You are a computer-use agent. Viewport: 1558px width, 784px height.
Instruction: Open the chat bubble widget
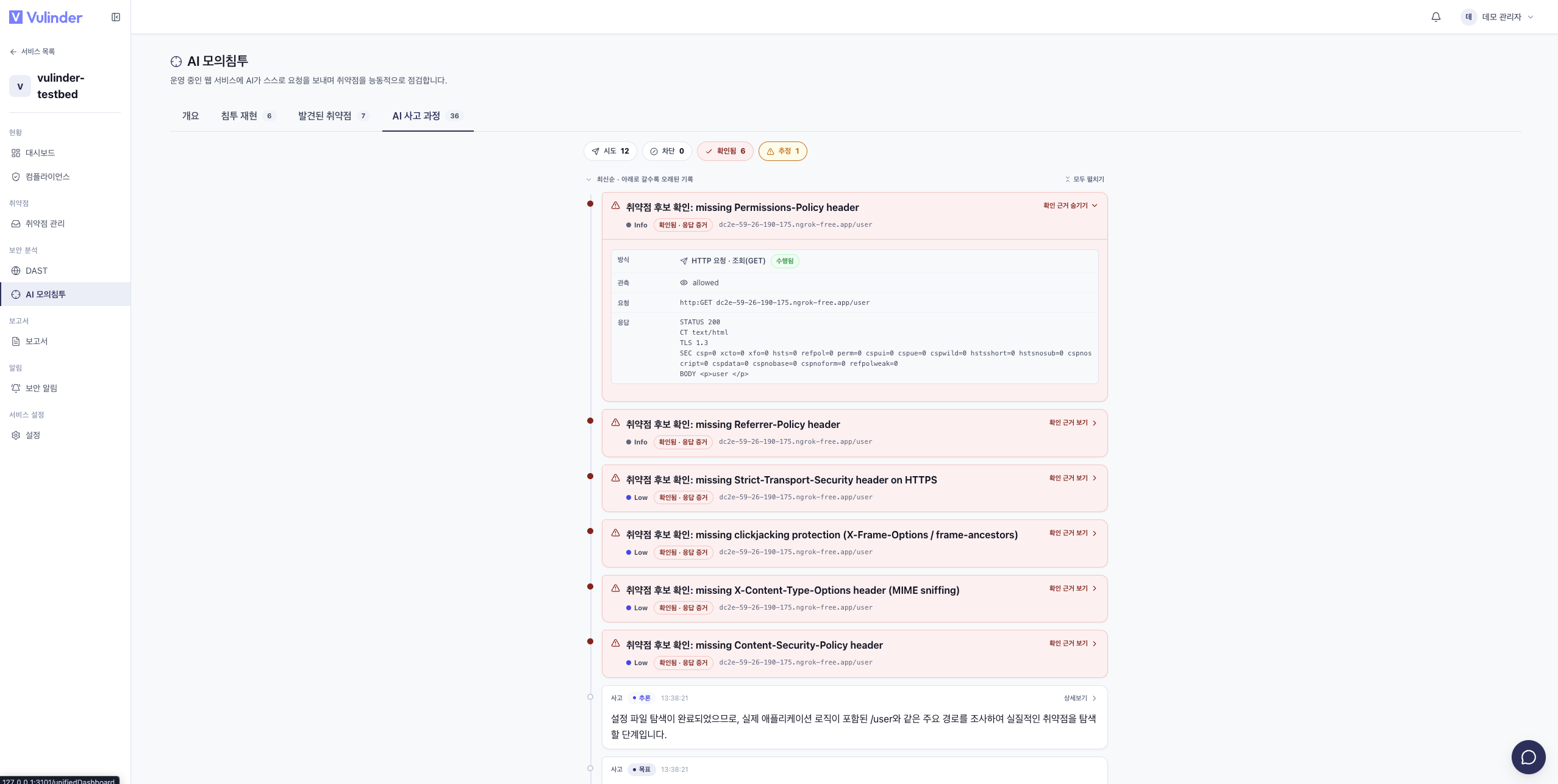(1528, 757)
